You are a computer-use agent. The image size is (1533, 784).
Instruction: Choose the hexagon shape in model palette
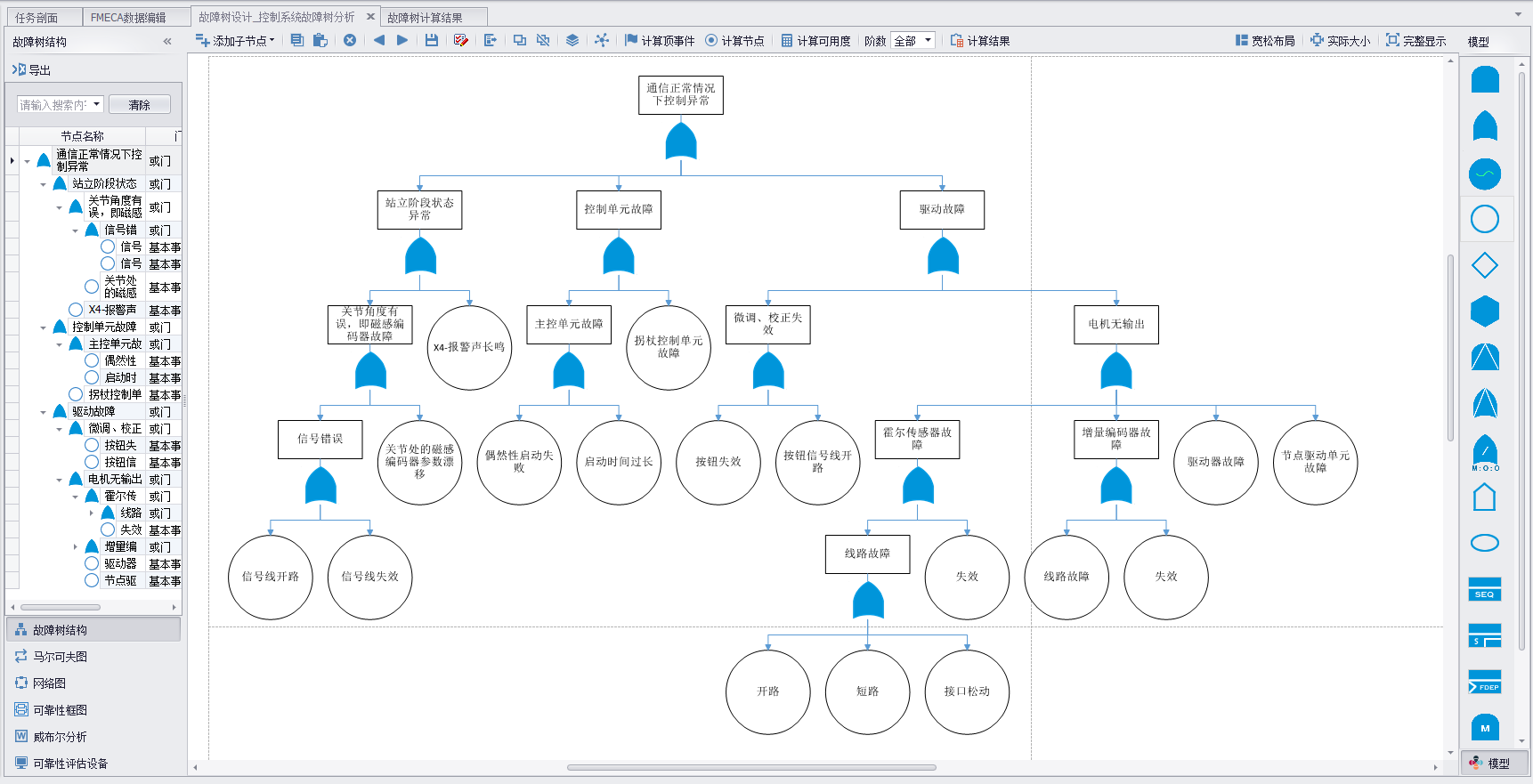pyautogui.click(x=1484, y=311)
